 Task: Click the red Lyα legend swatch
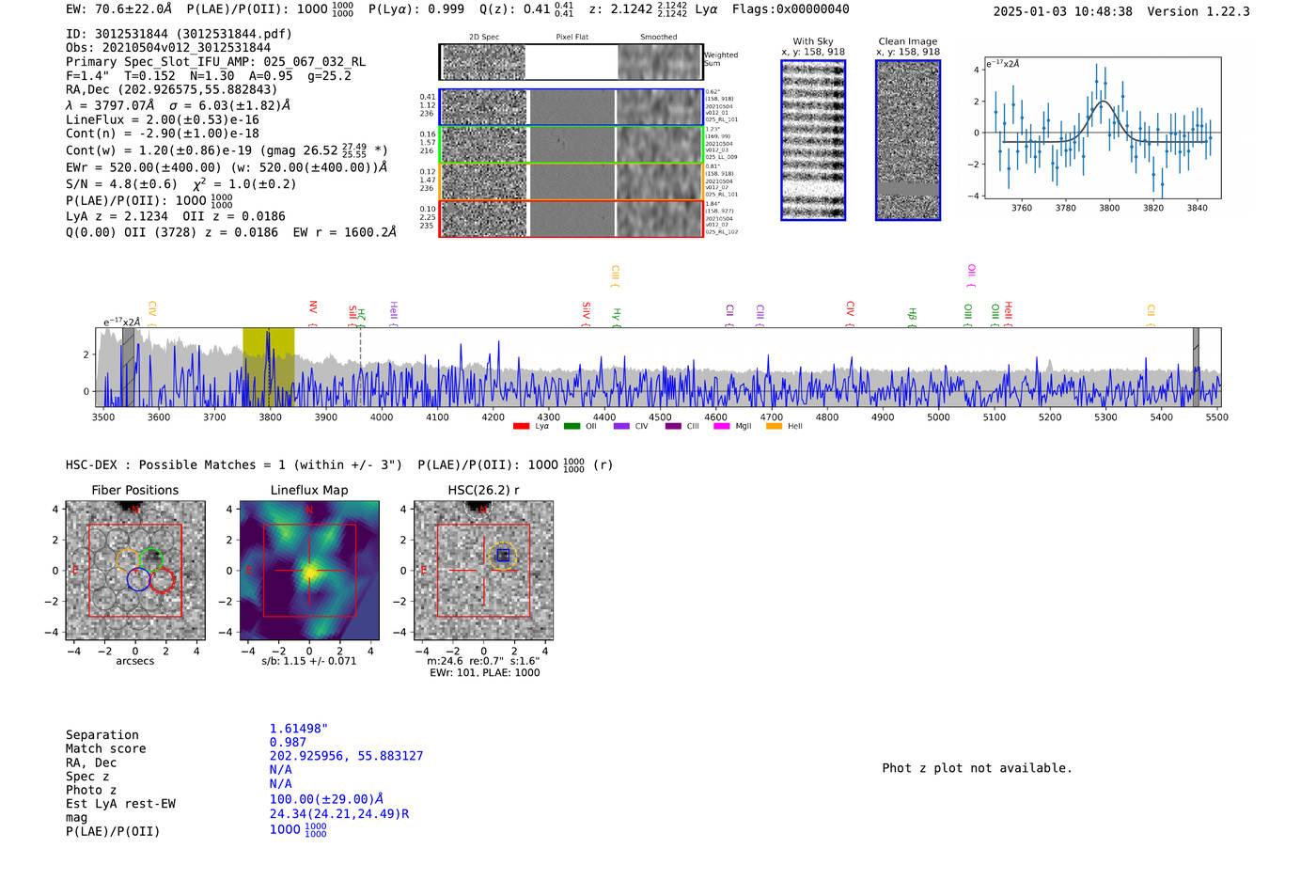521,426
